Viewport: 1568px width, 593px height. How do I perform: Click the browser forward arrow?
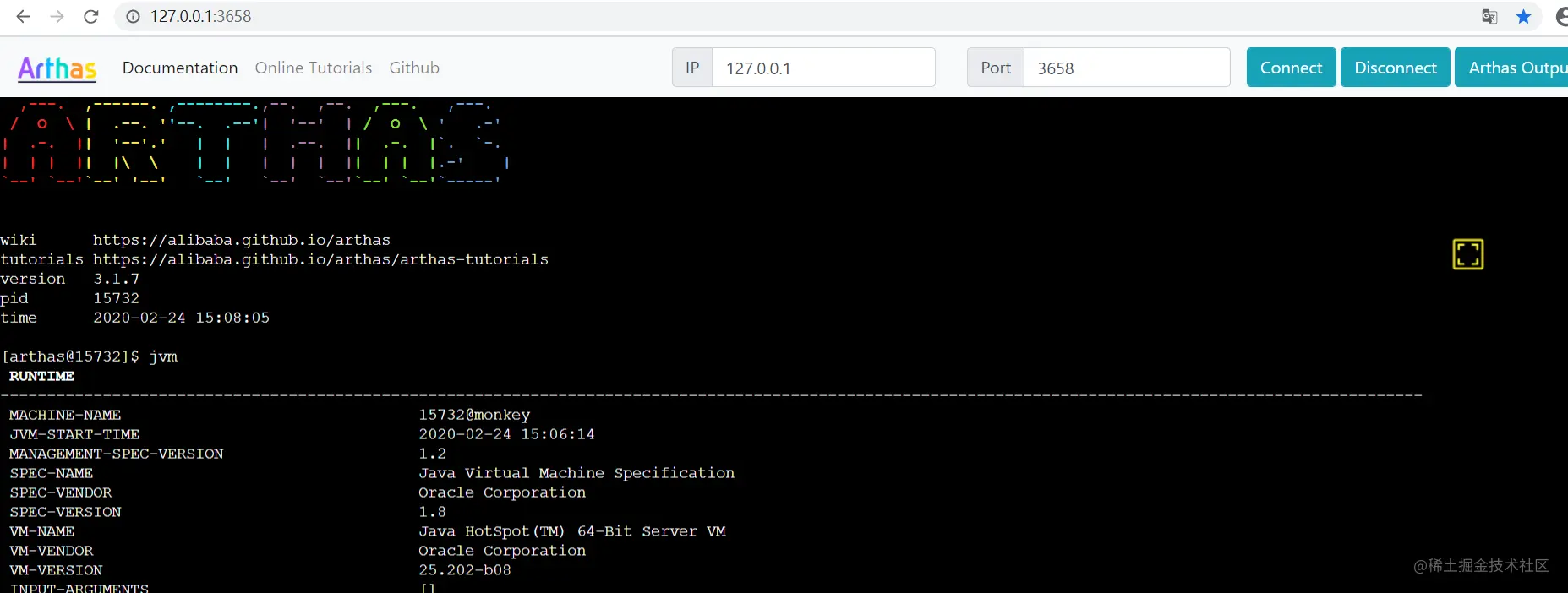point(57,16)
